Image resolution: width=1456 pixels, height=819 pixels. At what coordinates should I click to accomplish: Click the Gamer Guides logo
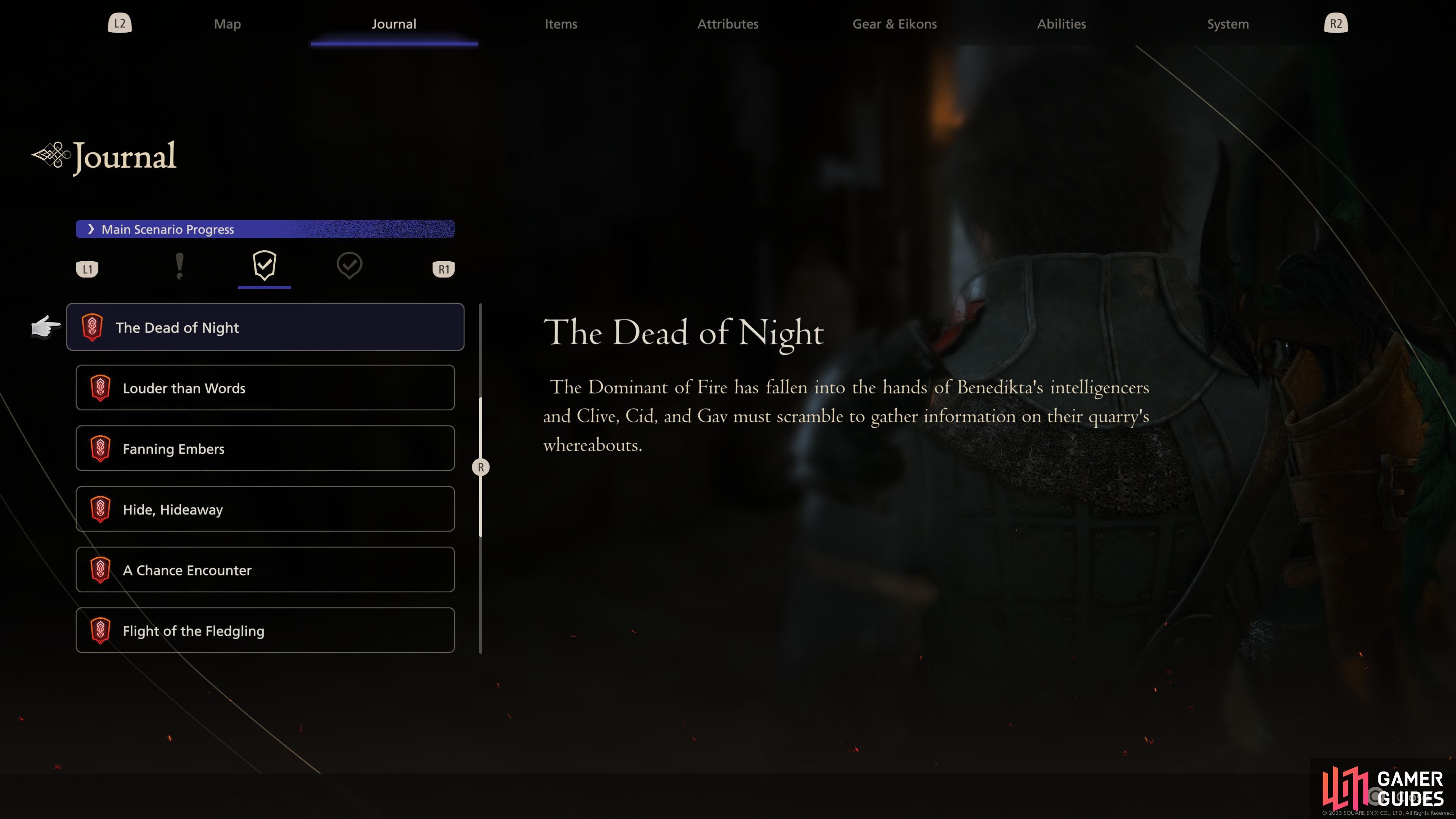[x=1382, y=789]
